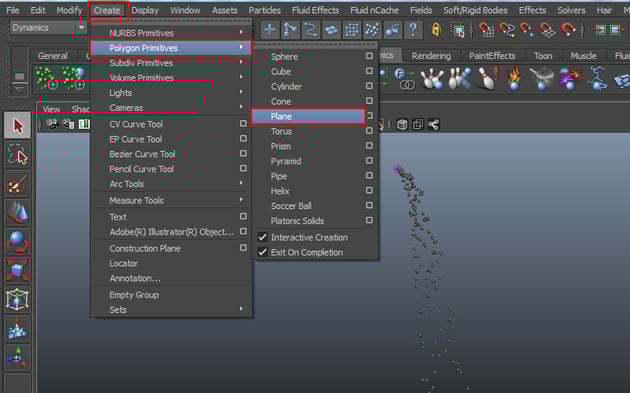The height and width of the screenshot is (393, 630).
Task: Open the Create menu
Action: click(107, 10)
